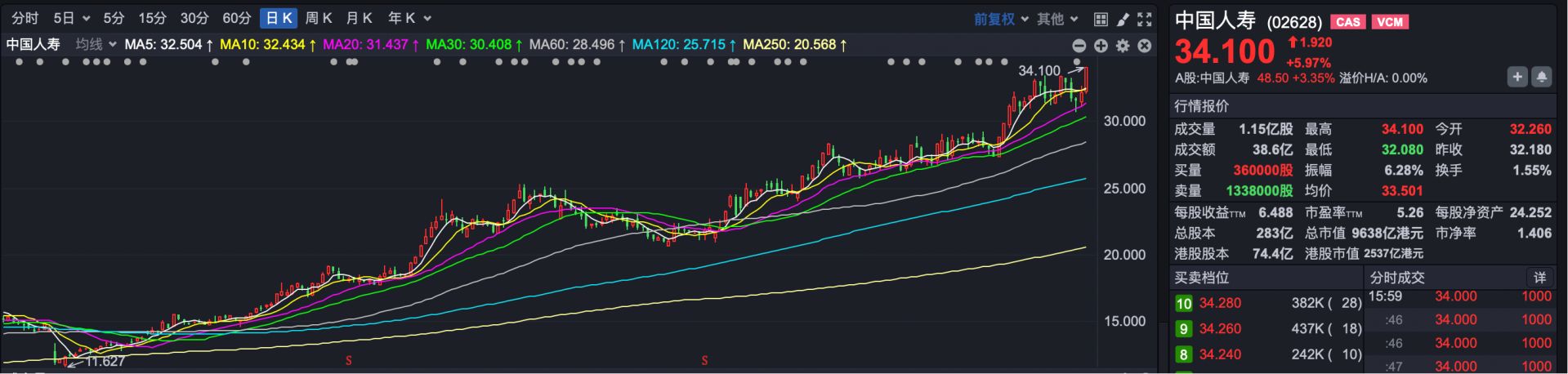Click the 详 details button for trades
This screenshot has width=1568, height=374.
coord(1539,278)
